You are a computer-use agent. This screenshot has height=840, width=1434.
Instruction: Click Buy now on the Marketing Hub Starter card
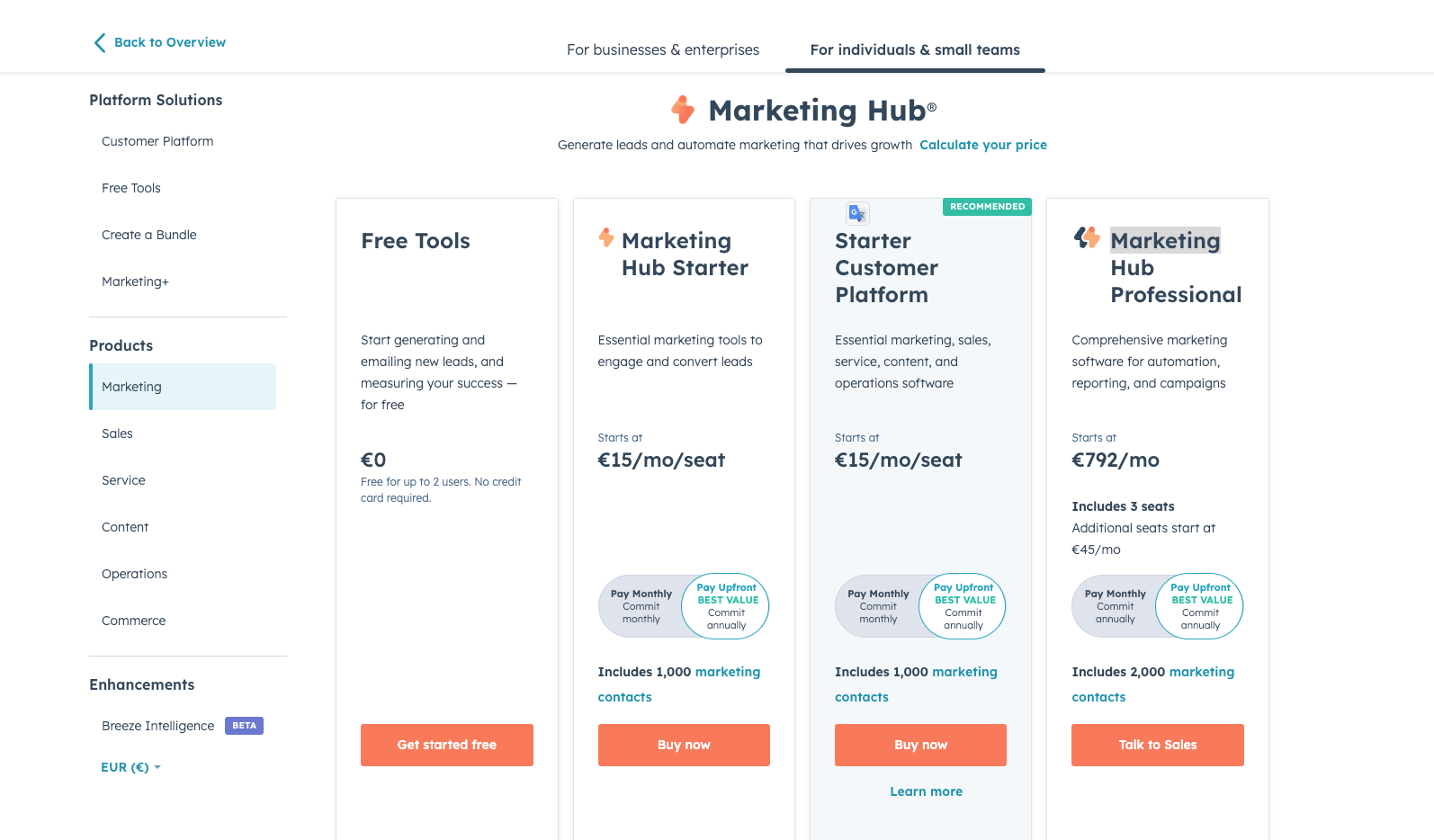(684, 745)
